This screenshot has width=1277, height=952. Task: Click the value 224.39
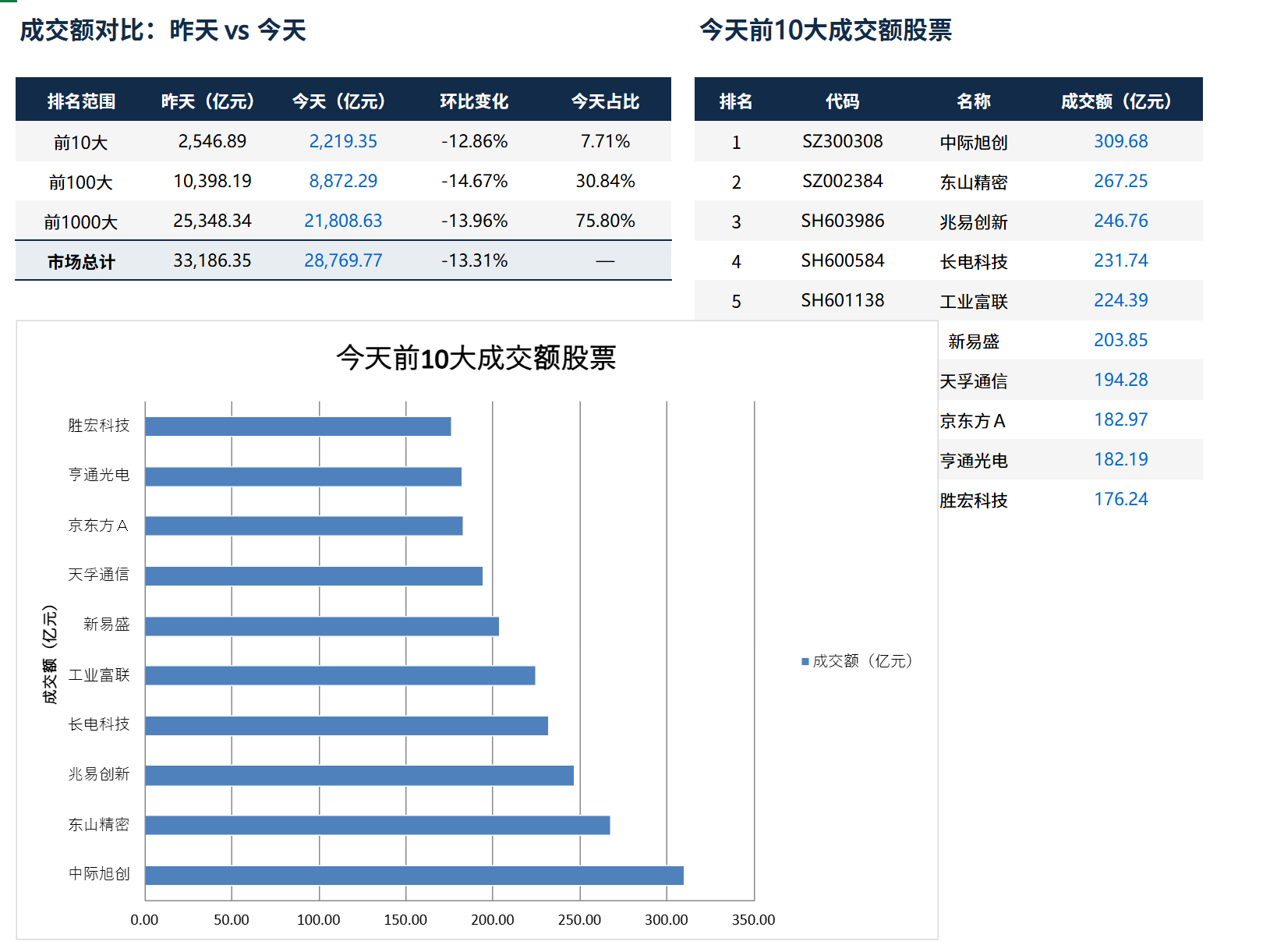pos(1121,300)
